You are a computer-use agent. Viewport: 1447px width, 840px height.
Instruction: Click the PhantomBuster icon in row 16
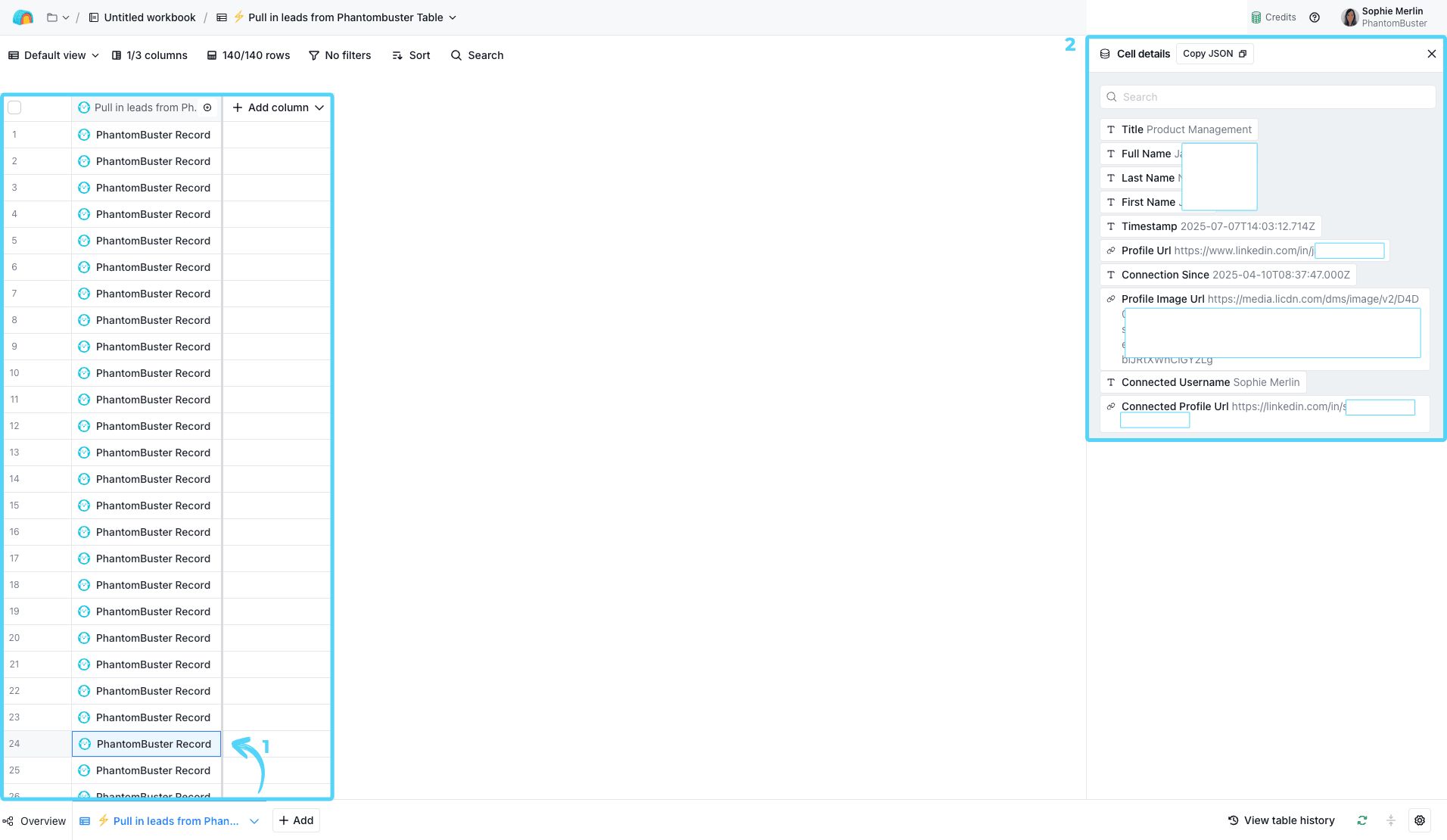pos(84,532)
